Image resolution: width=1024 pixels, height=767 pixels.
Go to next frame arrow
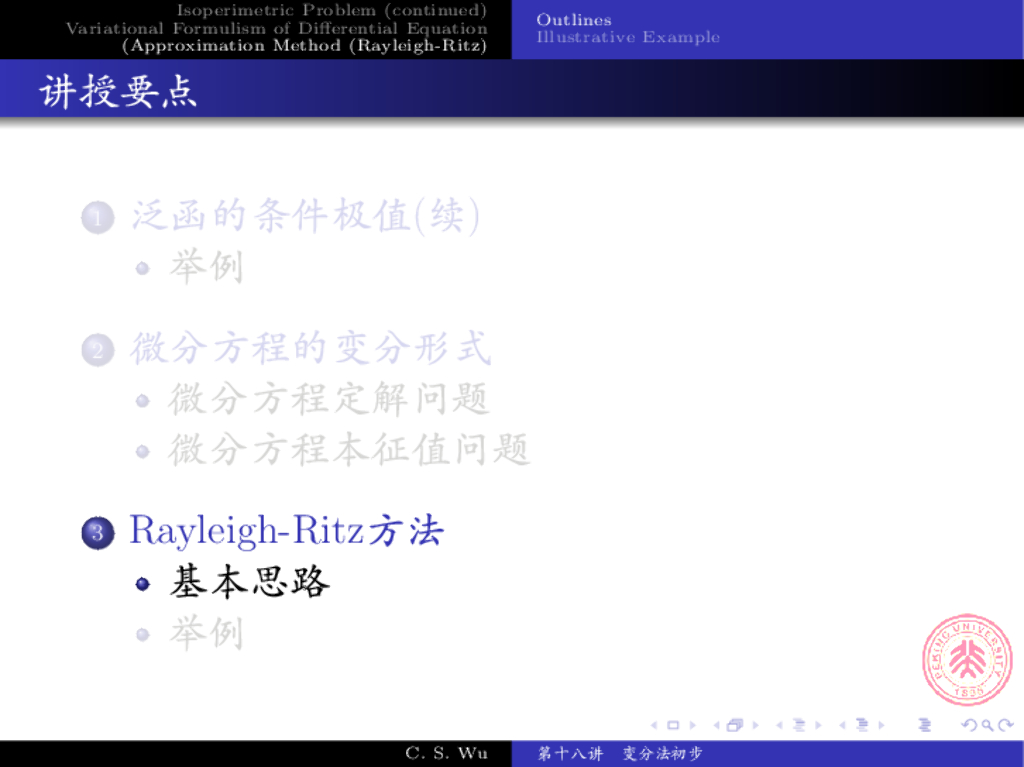point(756,725)
